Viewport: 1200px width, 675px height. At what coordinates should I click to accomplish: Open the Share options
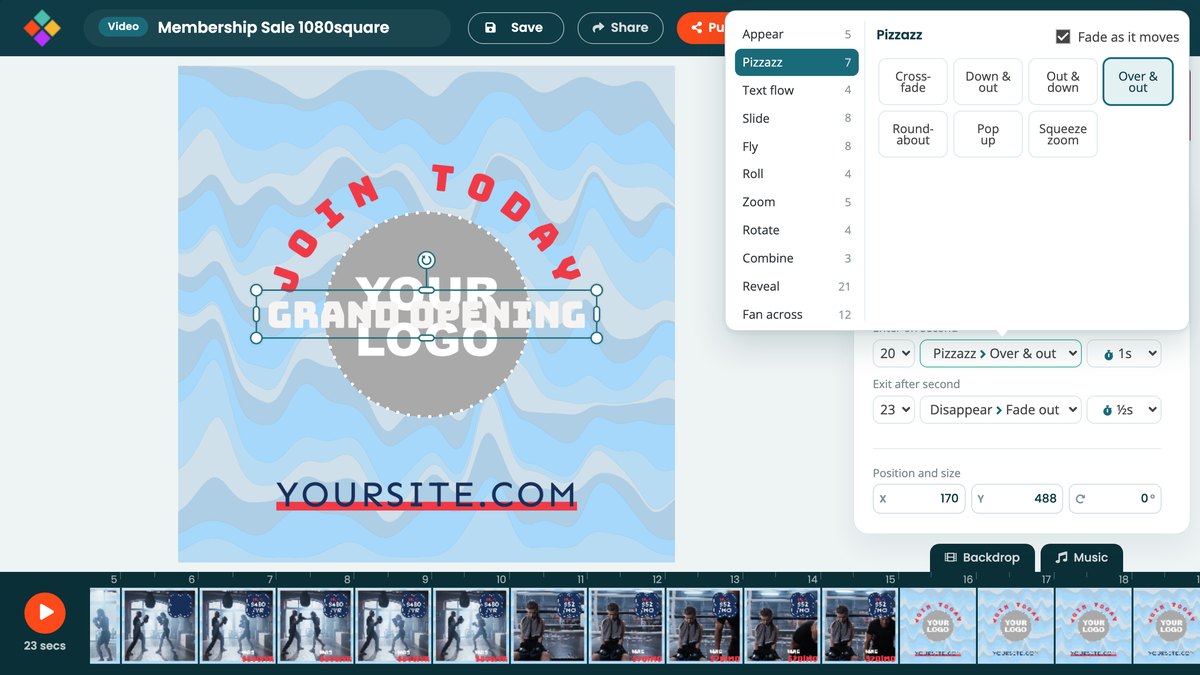[620, 28]
